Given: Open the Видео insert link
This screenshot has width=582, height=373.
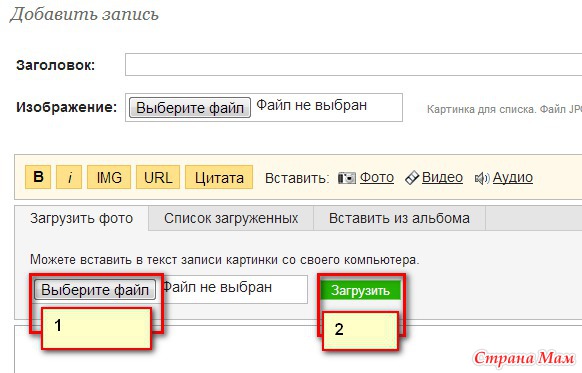Looking at the screenshot, I should click(x=442, y=177).
